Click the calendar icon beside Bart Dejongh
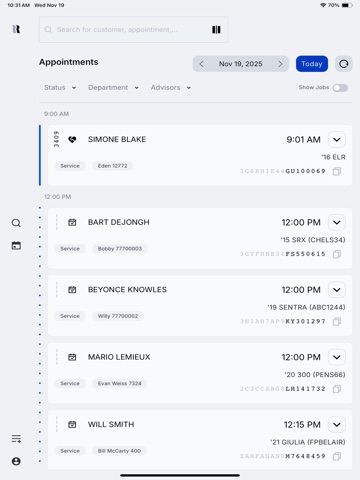360x480 pixels. coord(72,222)
